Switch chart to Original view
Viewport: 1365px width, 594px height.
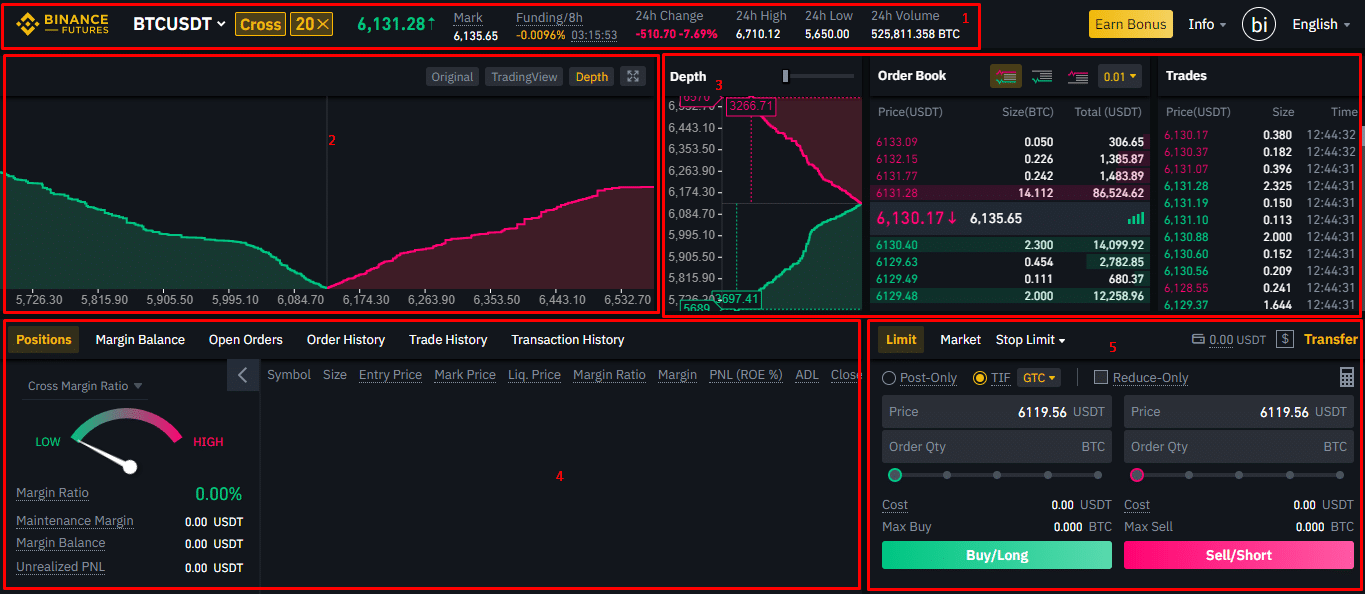(452, 77)
